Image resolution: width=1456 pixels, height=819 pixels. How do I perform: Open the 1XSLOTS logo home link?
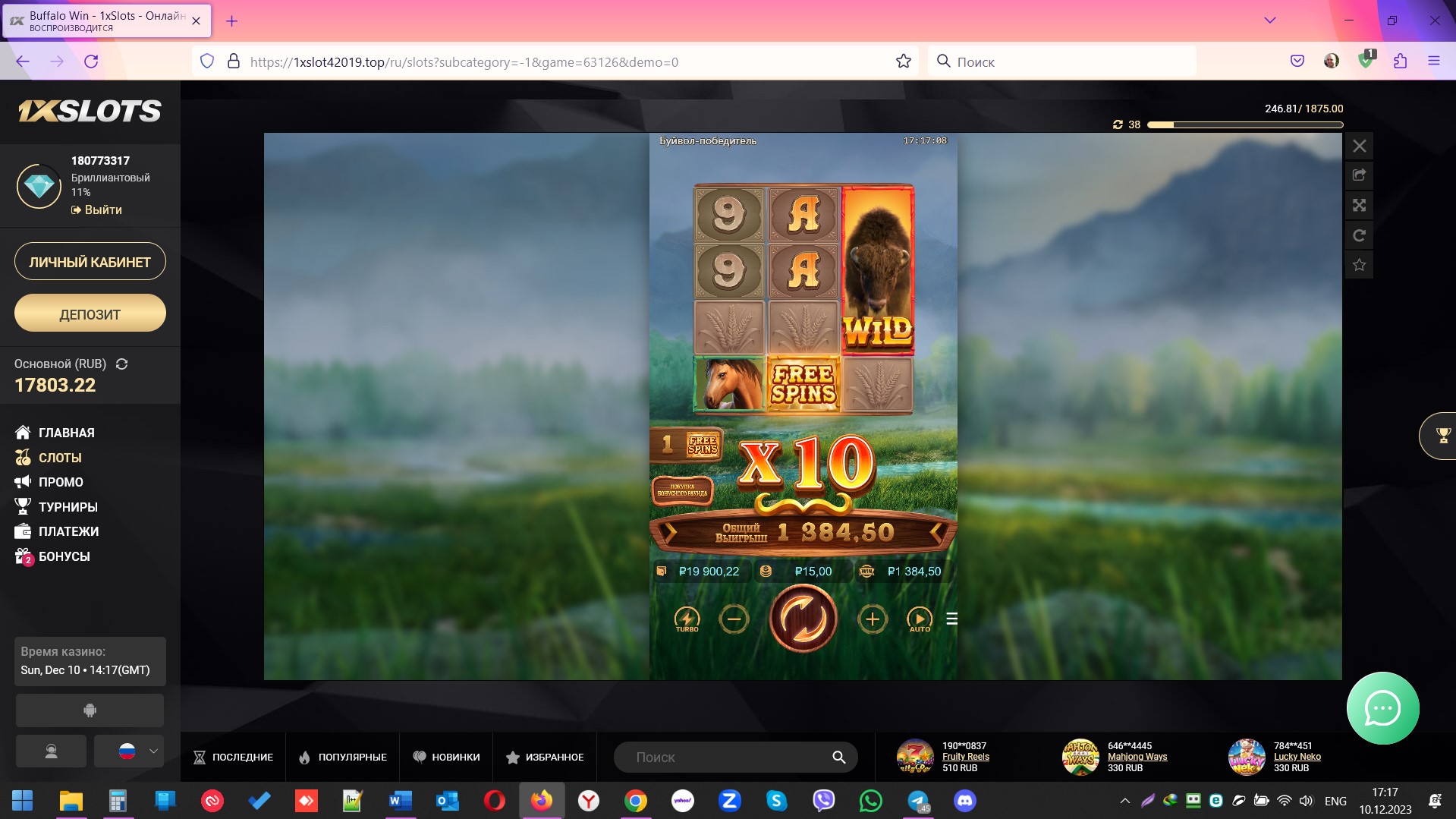(90, 112)
